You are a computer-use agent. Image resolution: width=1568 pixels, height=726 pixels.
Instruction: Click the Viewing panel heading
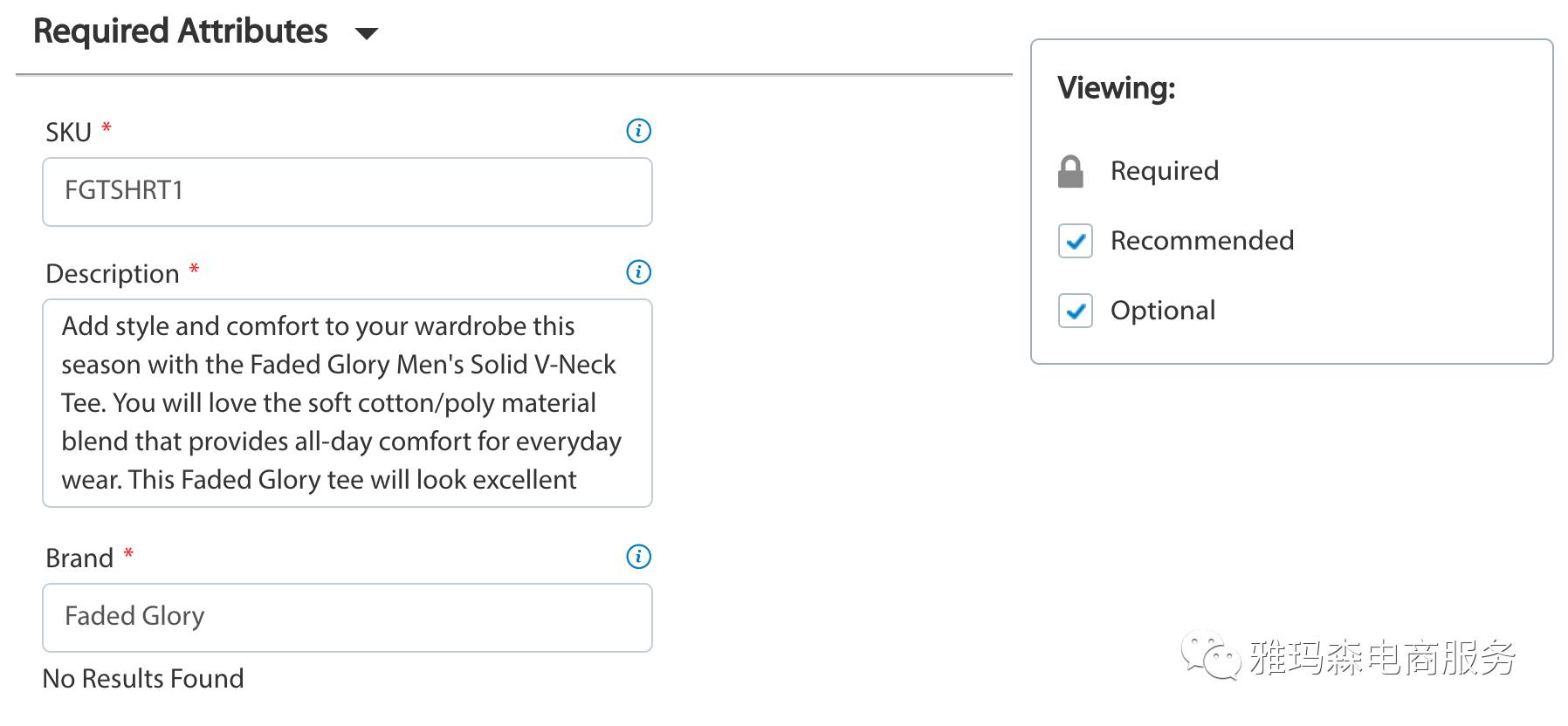point(1117,88)
